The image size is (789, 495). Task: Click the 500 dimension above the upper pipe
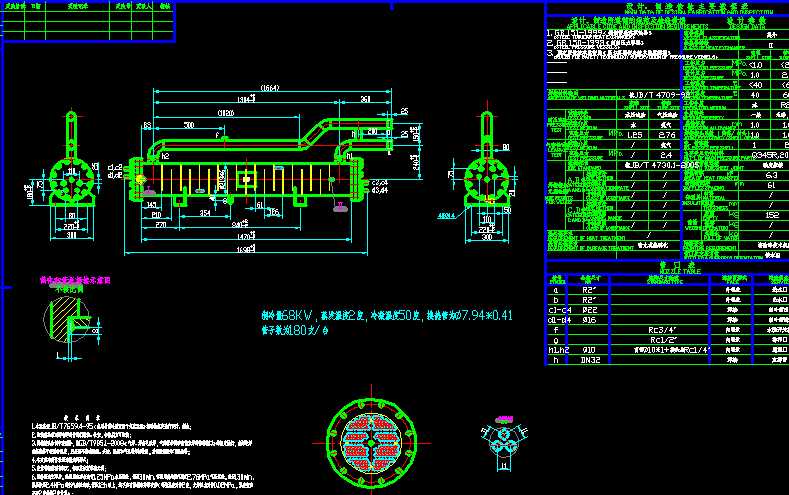point(189,124)
